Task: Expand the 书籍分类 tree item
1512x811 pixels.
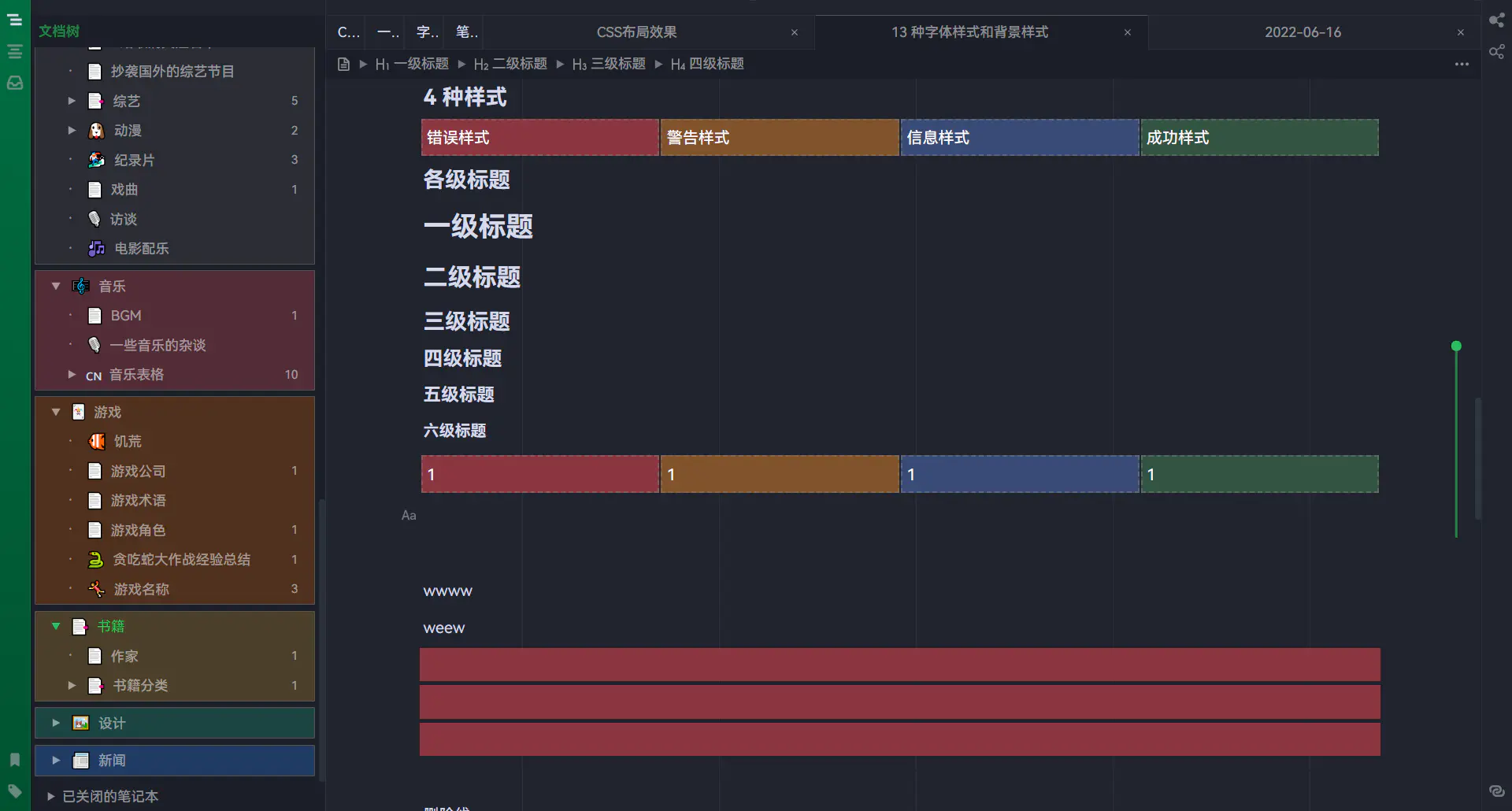Action: tap(72, 685)
